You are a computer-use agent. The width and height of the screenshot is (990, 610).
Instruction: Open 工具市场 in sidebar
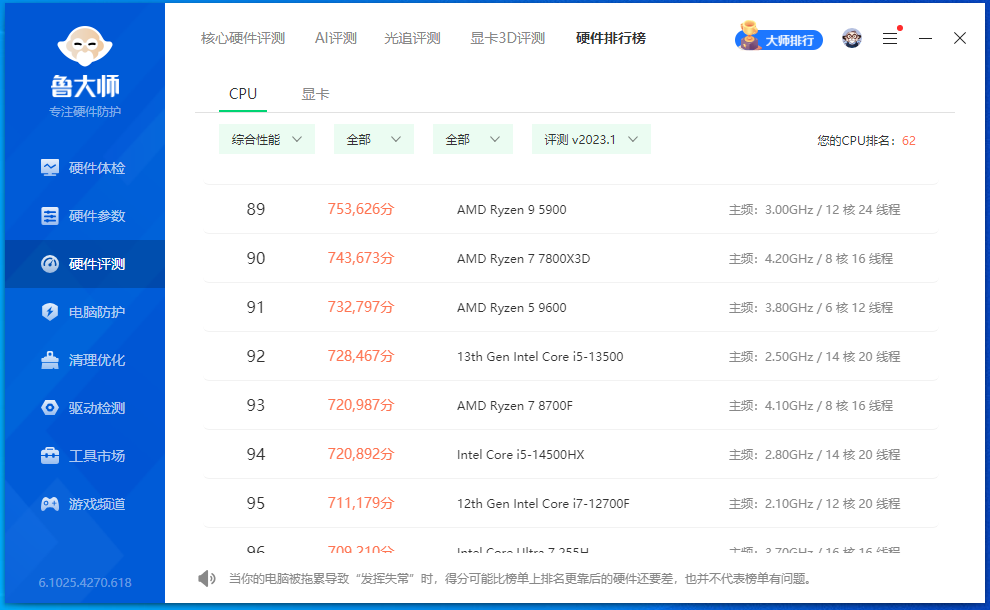coord(85,456)
